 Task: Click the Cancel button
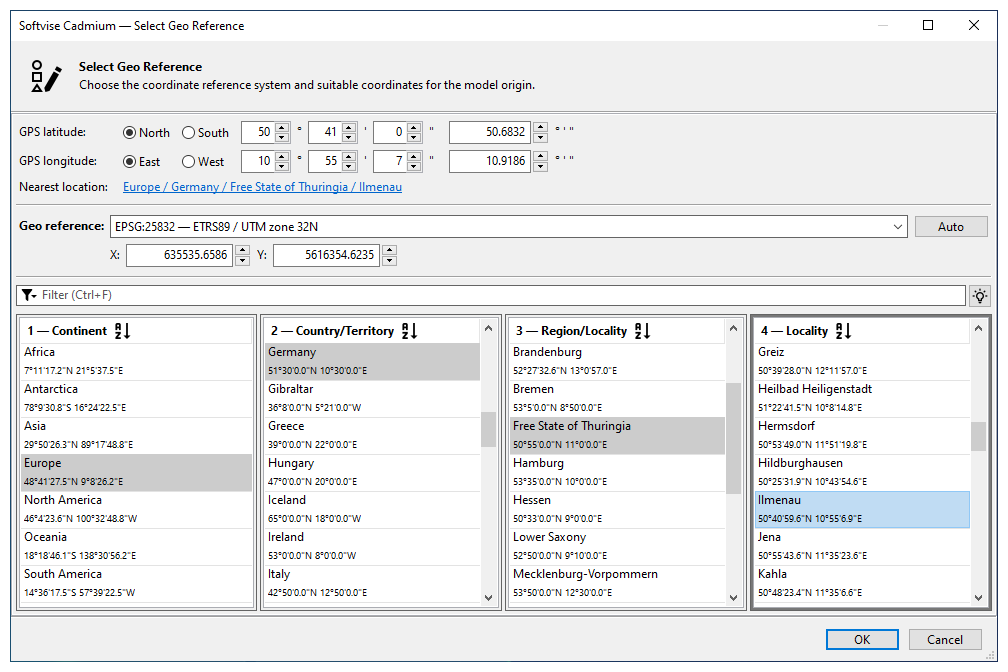coord(945,639)
